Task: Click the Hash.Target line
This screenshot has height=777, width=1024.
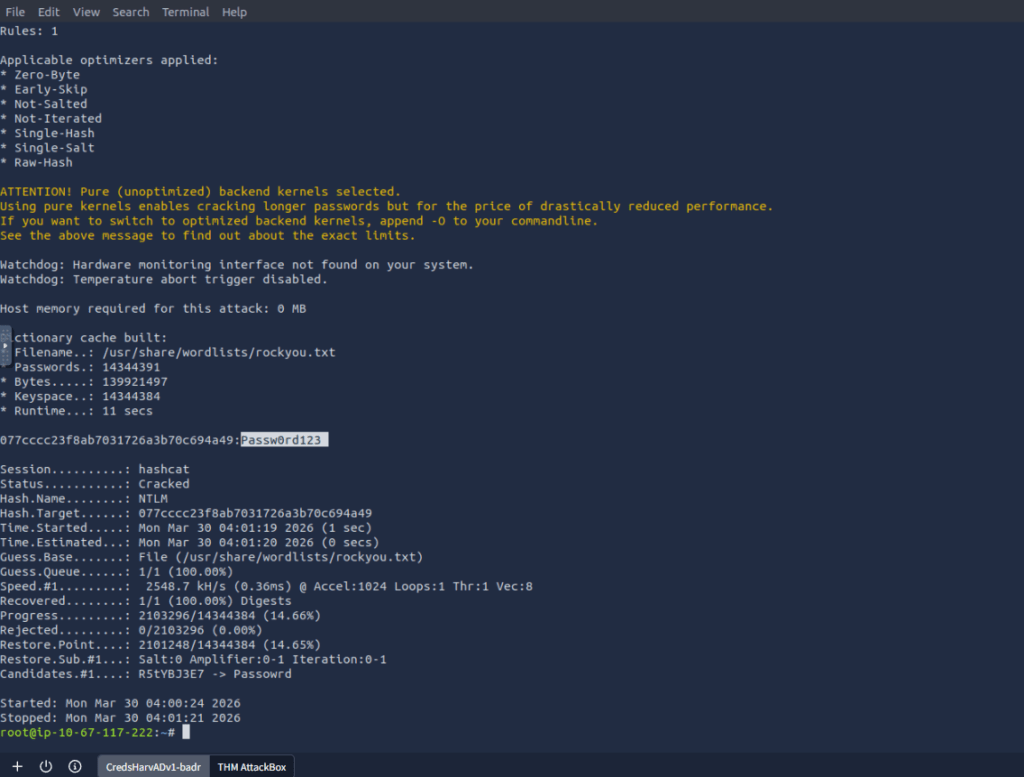Action: point(186,513)
